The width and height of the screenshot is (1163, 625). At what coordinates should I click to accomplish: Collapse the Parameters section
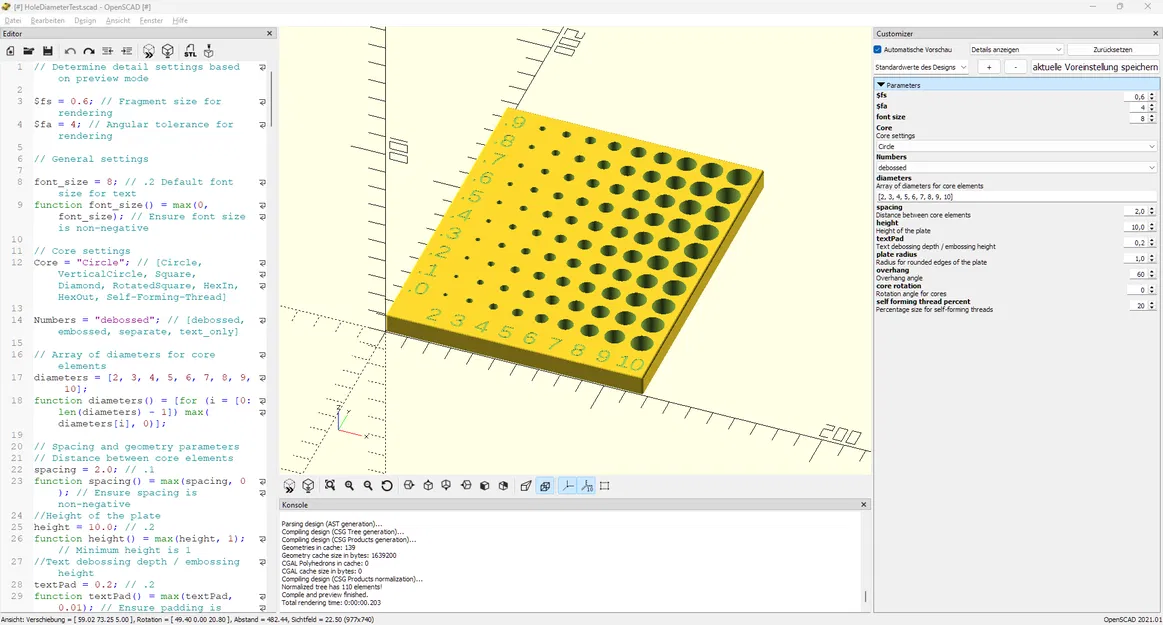click(881, 85)
